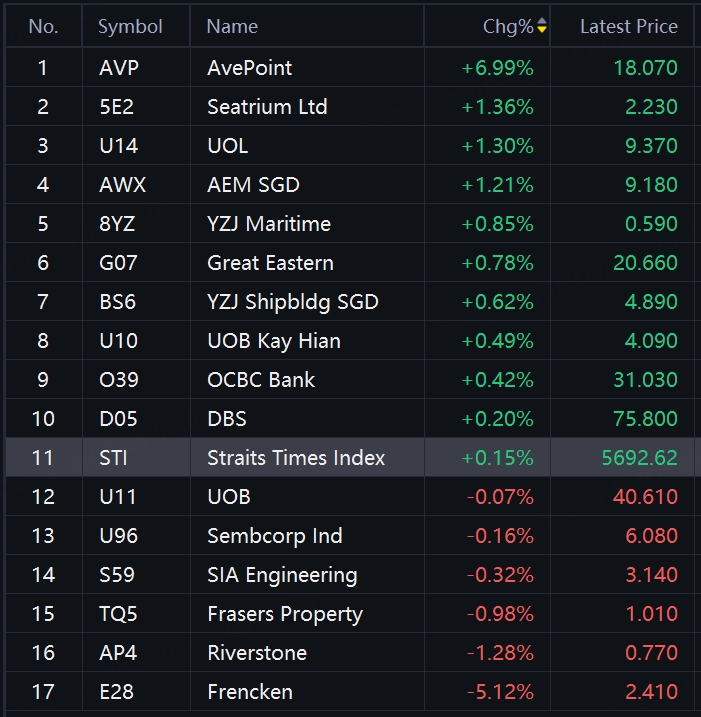Screen dimensions: 701x717
Task: Click the 9.180 latest price
Action: pos(651,185)
